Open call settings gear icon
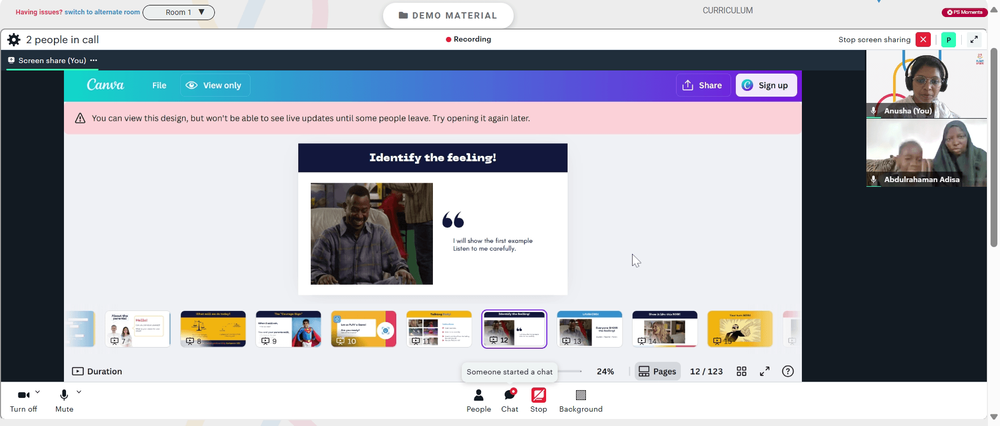This screenshot has height=426, width=1000. [13, 40]
